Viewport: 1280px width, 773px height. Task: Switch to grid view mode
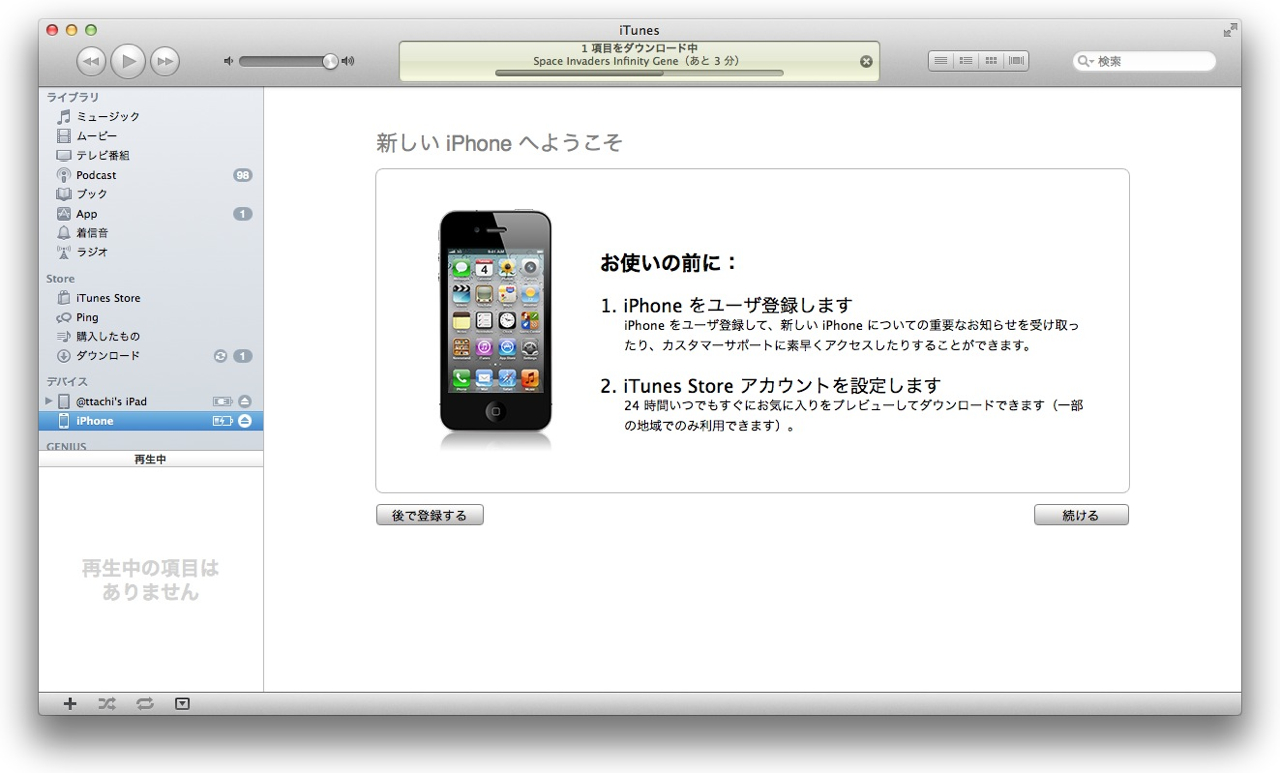click(x=991, y=61)
